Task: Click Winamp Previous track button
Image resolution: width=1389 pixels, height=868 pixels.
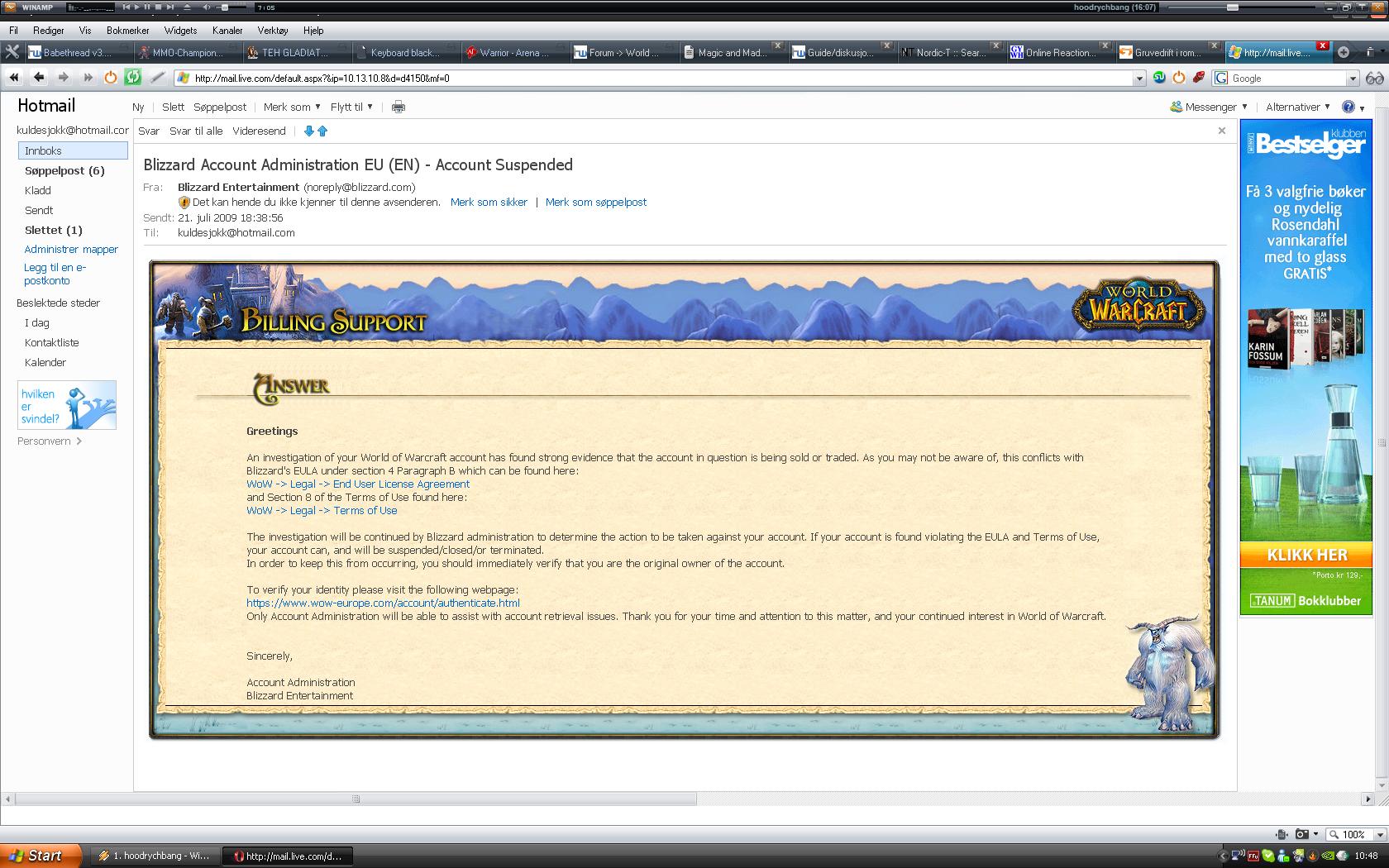Action: click(126, 7)
